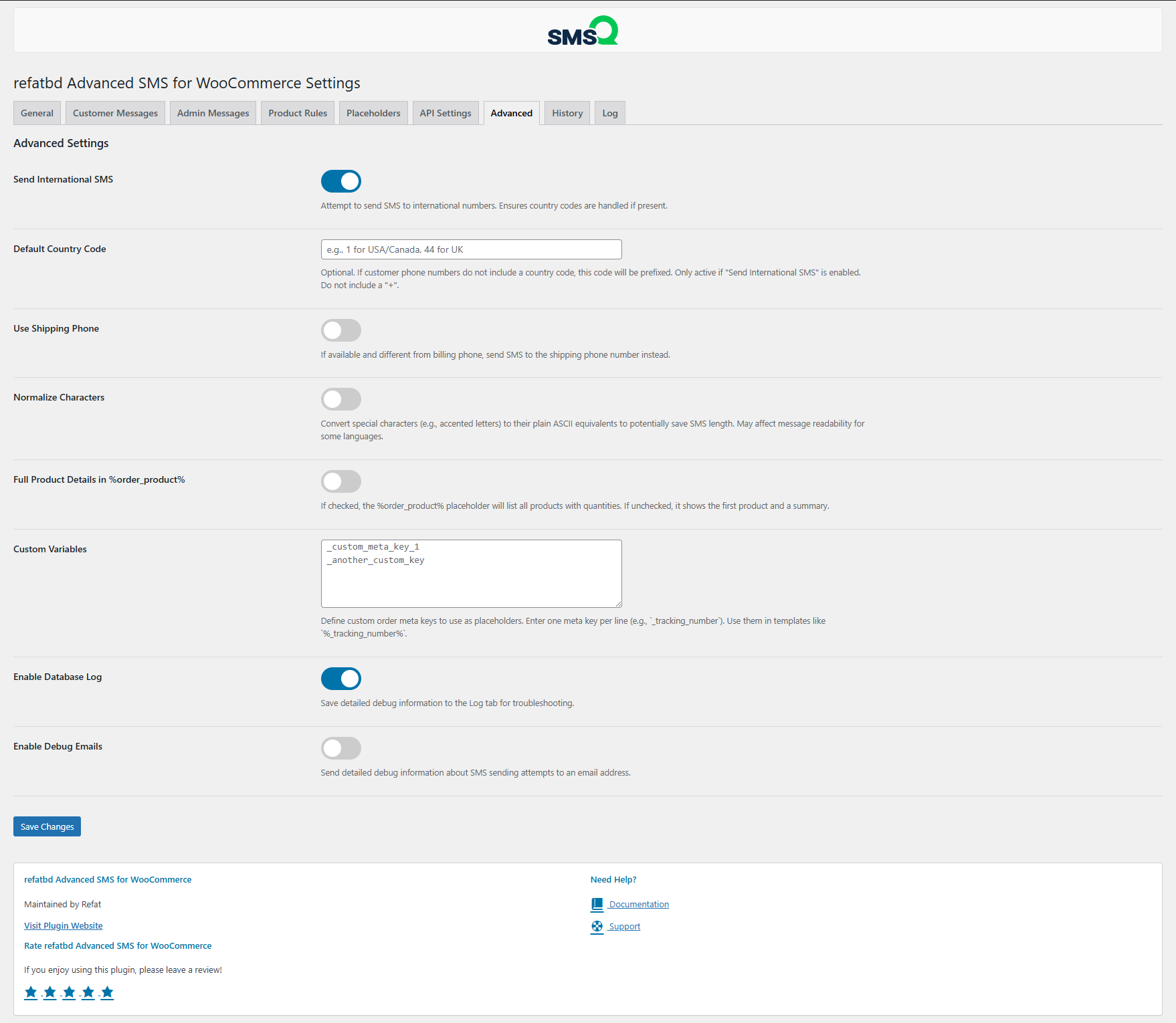Select the Placeholders tab
The width and height of the screenshot is (1176, 1023).
coord(373,113)
